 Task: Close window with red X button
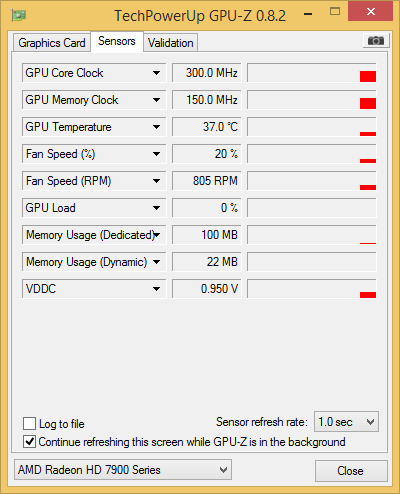click(371, 12)
